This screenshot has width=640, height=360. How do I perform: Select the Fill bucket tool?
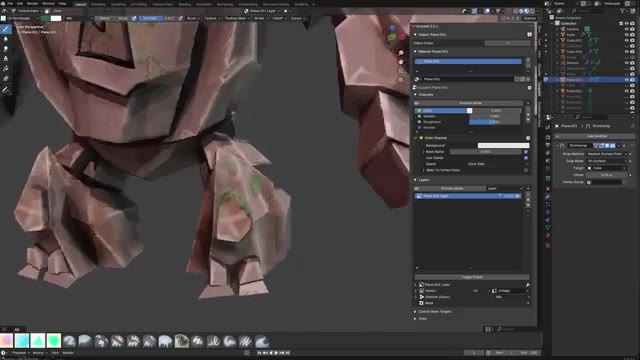[x=6, y=69]
